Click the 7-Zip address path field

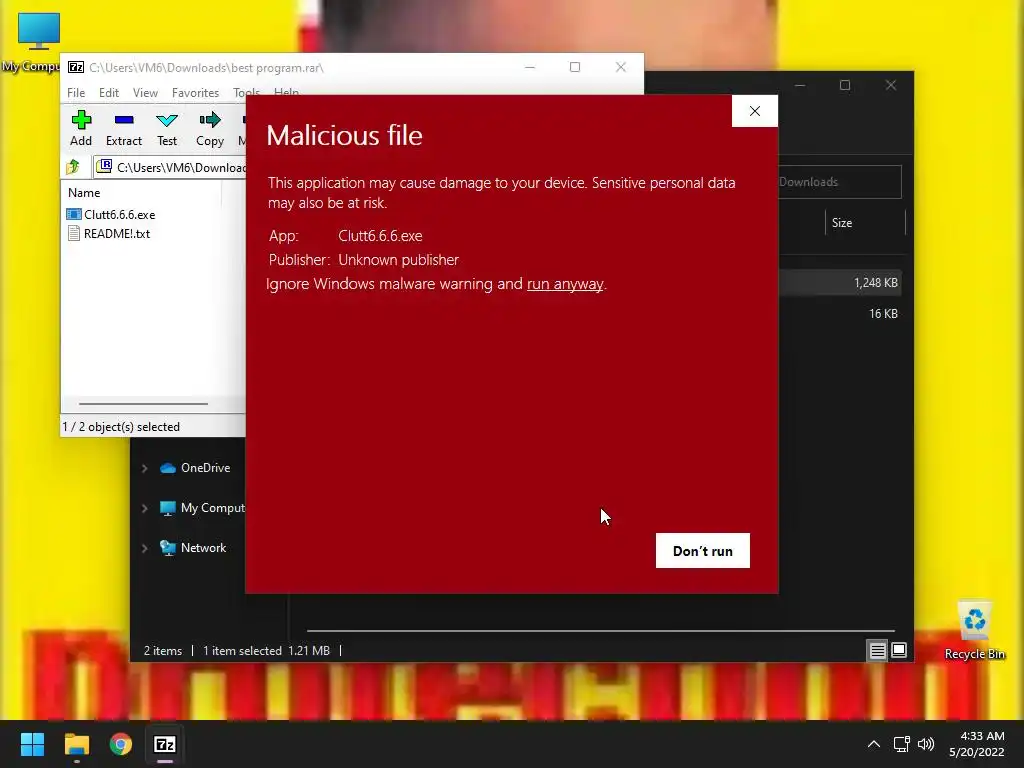coord(170,167)
